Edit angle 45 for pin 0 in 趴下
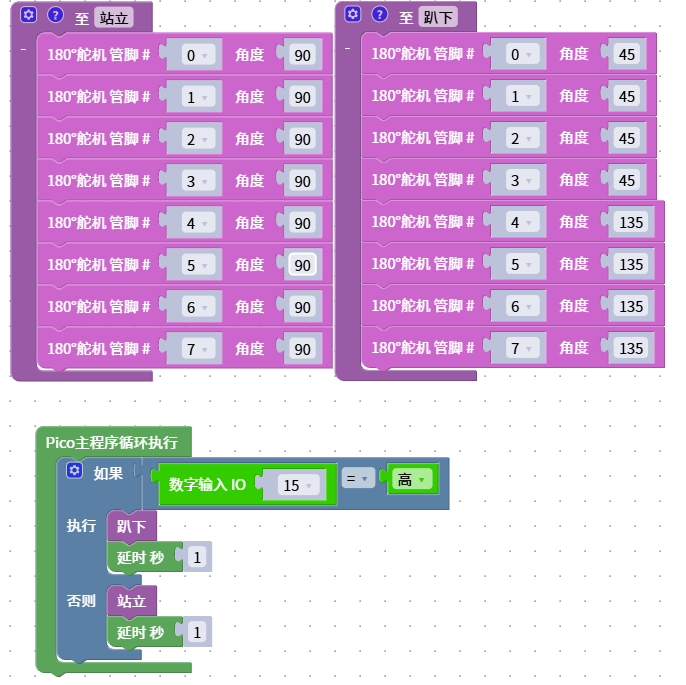Viewport: 686px width, 685px height. pyautogui.click(x=626, y=54)
